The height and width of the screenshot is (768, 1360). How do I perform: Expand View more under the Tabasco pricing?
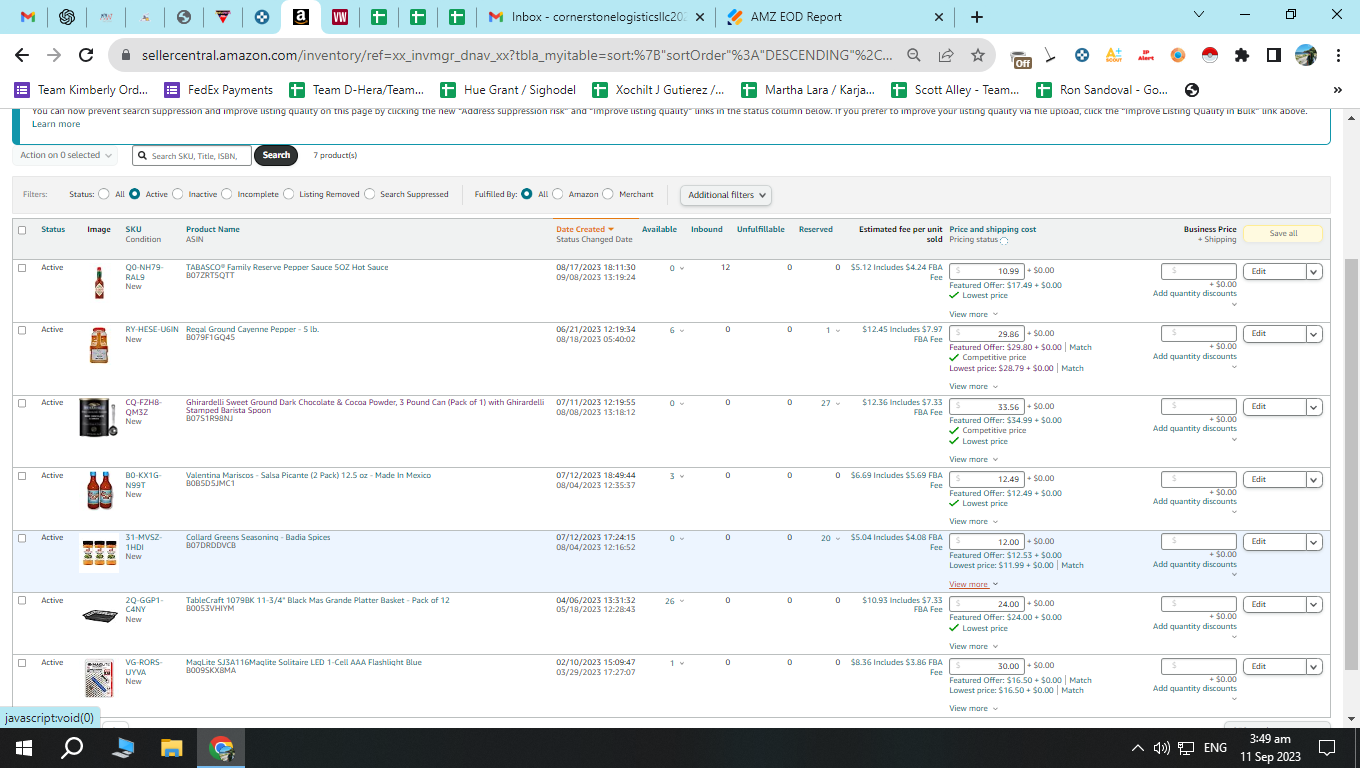click(973, 314)
